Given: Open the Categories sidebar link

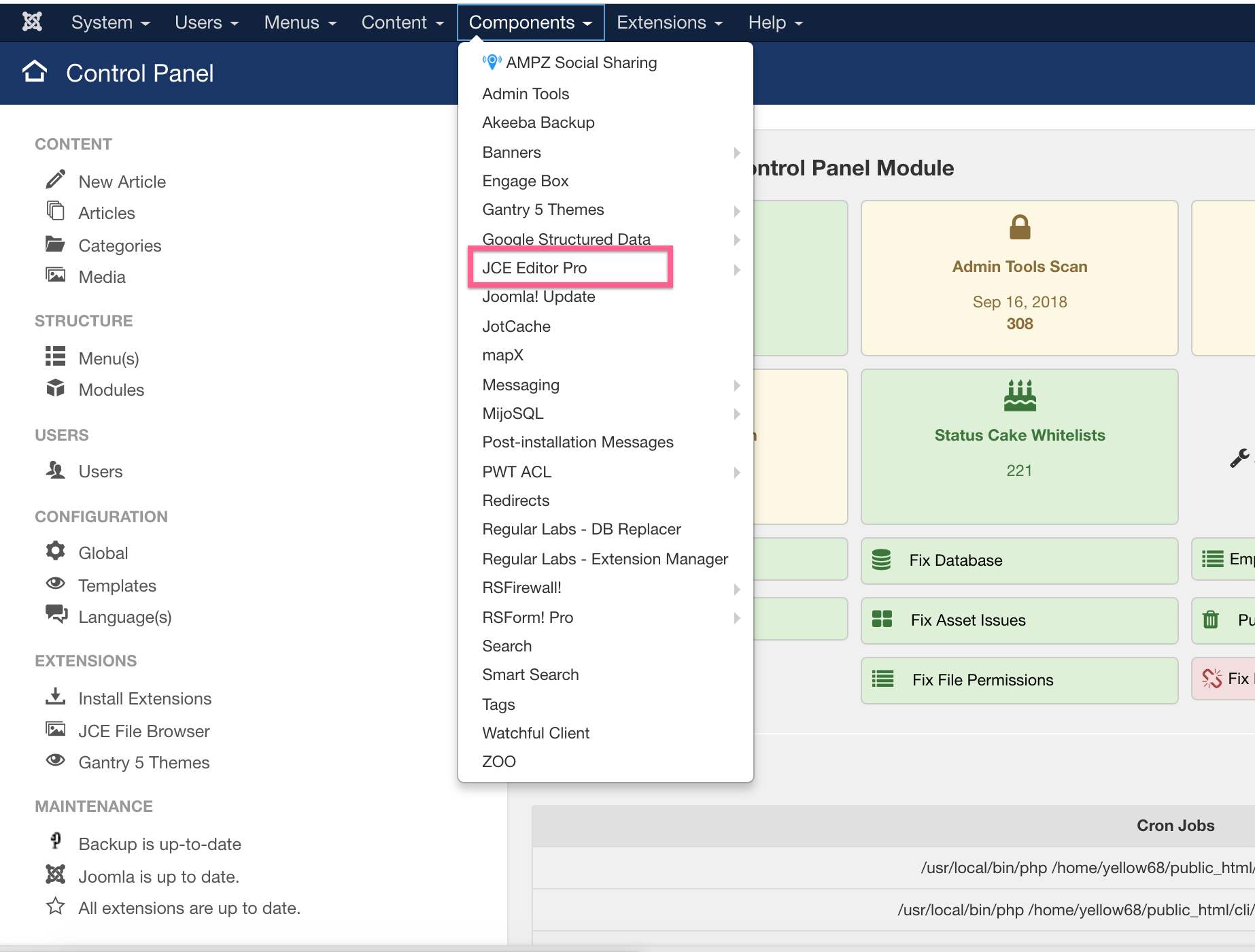Looking at the screenshot, I should [120, 245].
